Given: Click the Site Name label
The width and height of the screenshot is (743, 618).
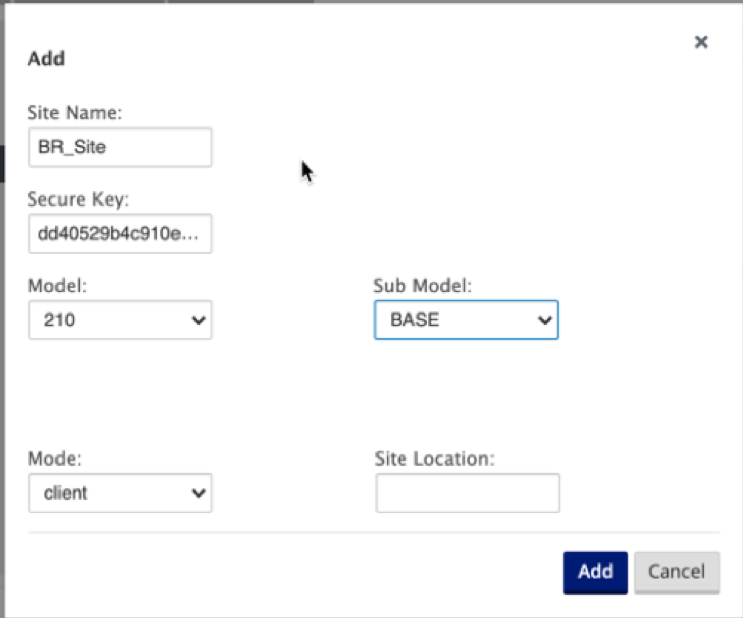Looking at the screenshot, I should pos(75,113).
